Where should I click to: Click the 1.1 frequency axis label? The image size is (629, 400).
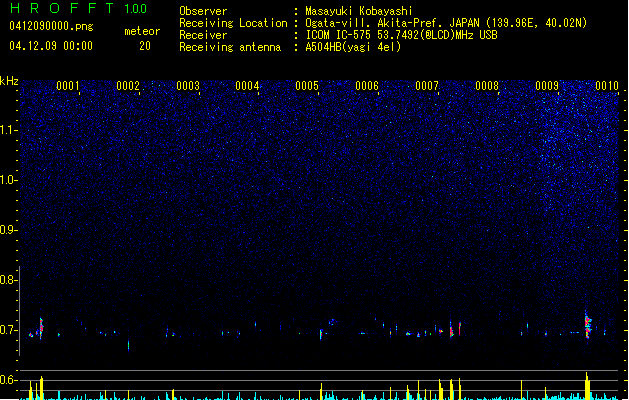(9, 130)
